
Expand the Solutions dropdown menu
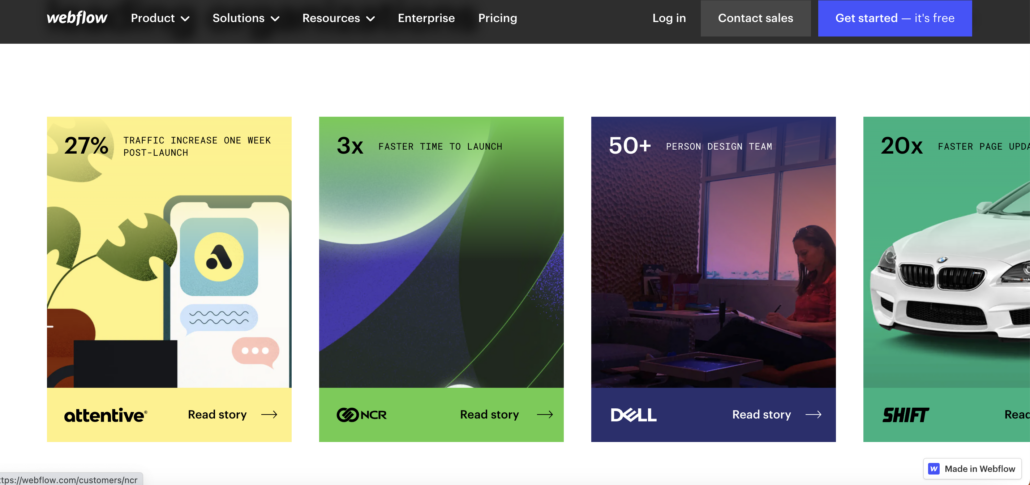(246, 18)
